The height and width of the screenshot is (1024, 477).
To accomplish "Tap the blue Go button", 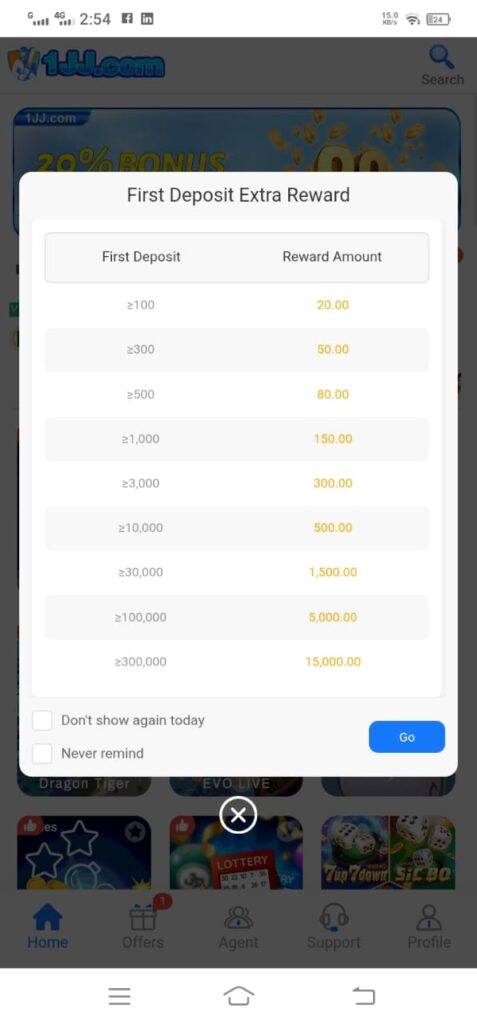I will pos(406,737).
